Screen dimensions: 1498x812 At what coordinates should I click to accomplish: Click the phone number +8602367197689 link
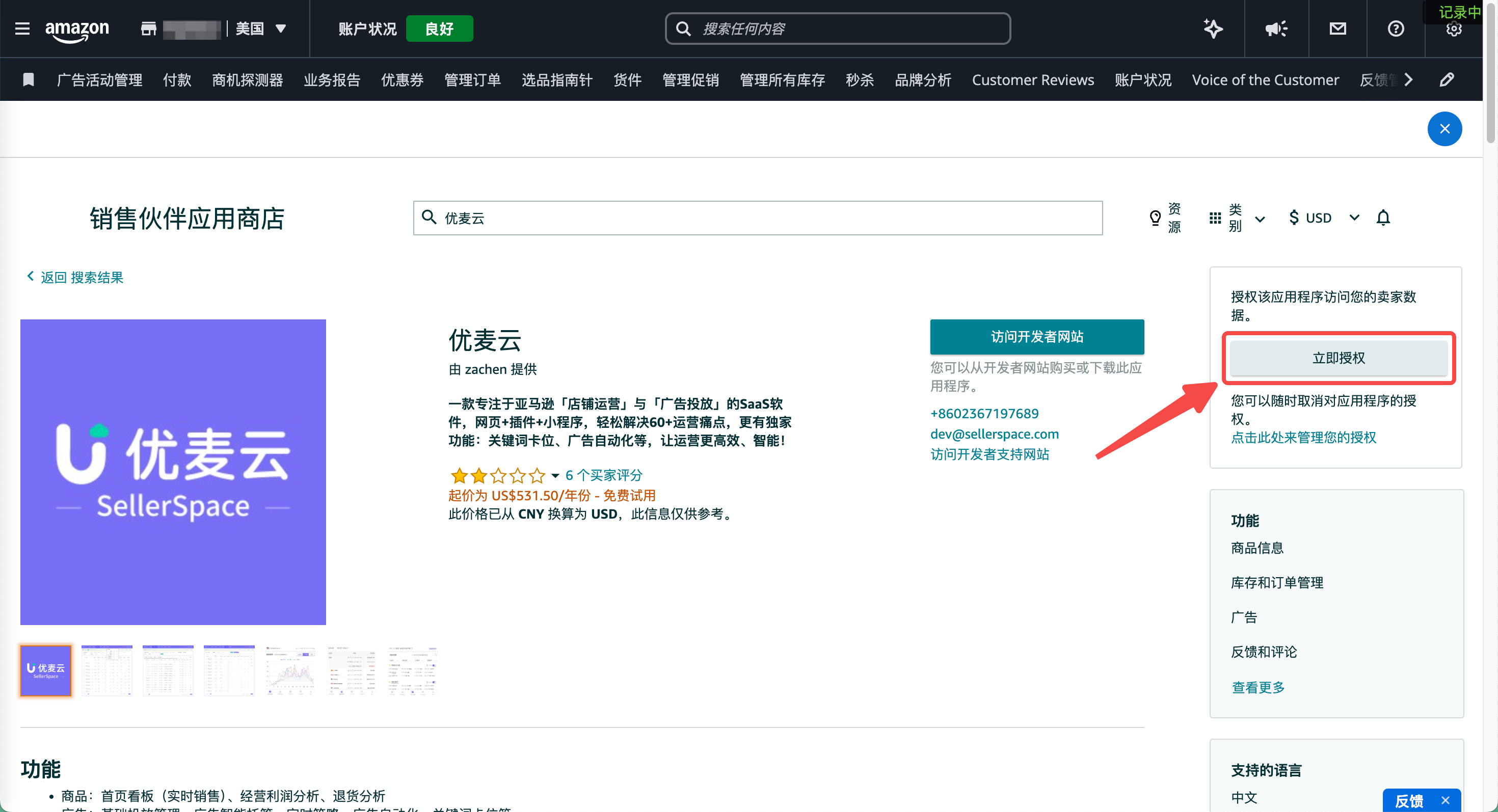(984, 413)
